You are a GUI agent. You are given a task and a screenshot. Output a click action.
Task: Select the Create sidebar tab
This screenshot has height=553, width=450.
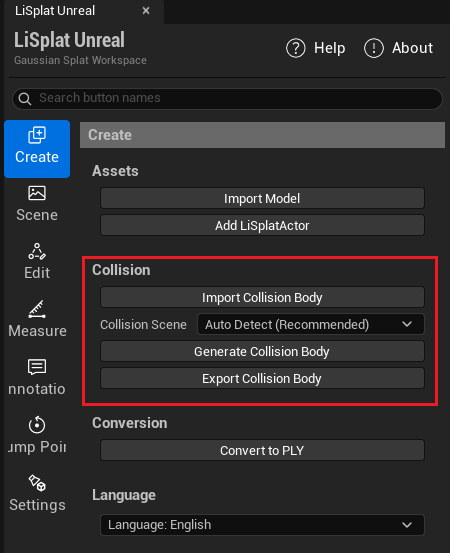(x=37, y=149)
